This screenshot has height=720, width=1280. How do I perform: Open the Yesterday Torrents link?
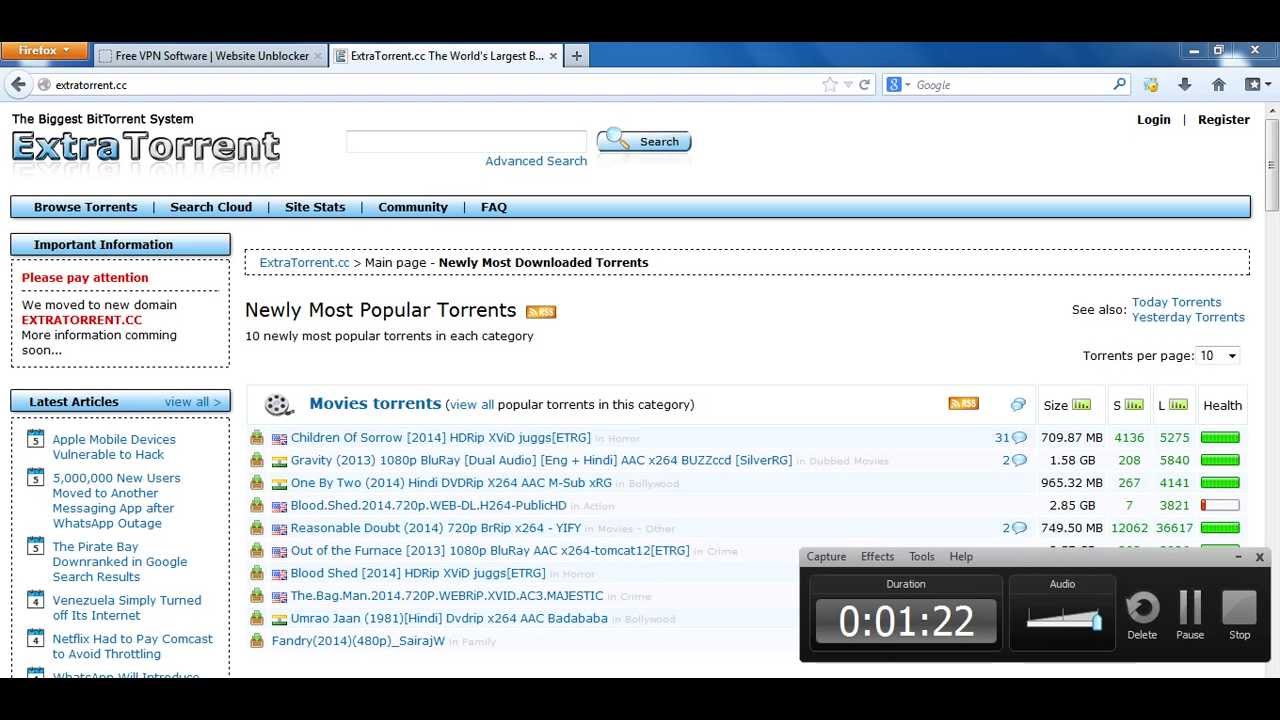1188,317
